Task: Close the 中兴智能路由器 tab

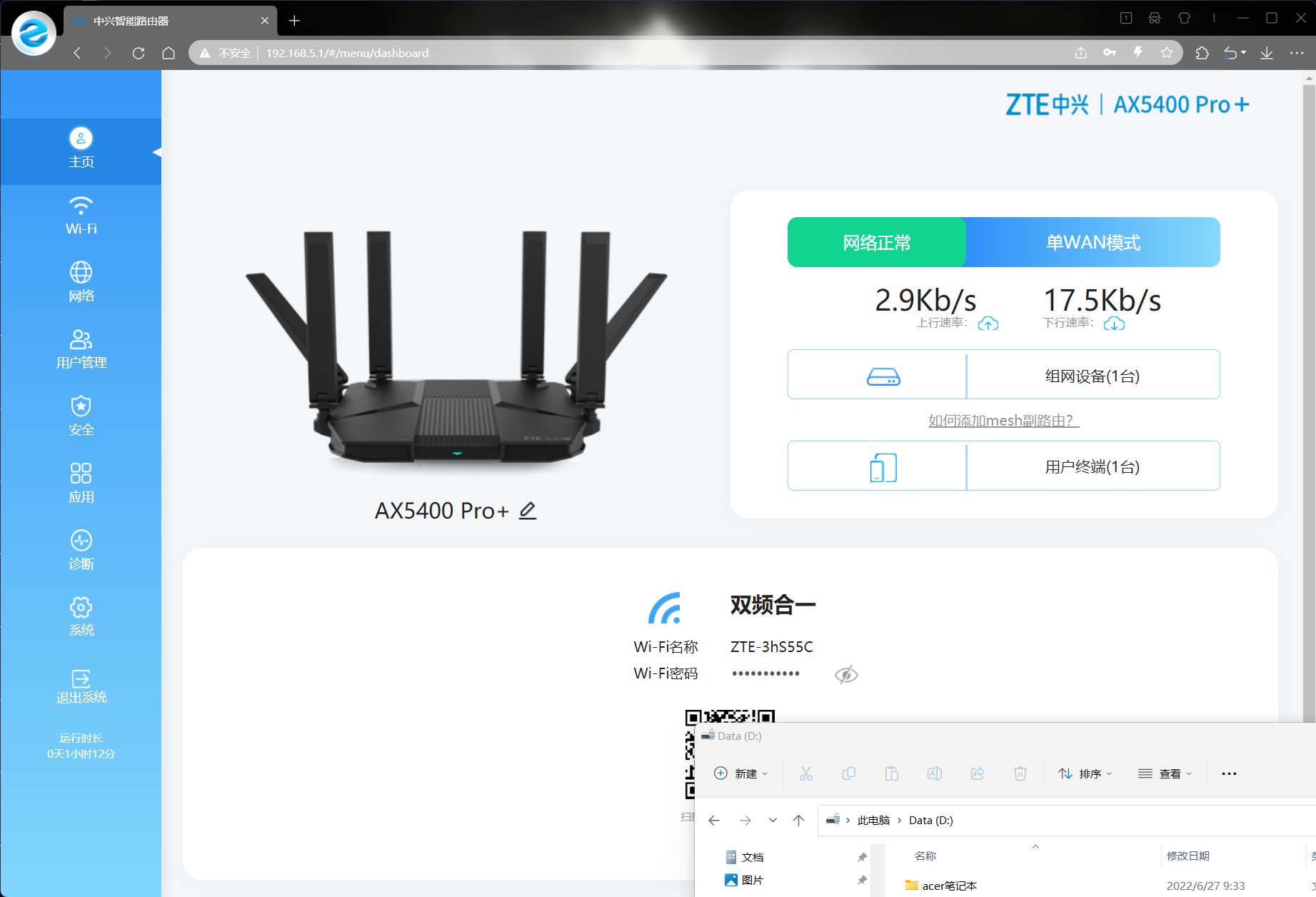Action: click(x=265, y=21)
